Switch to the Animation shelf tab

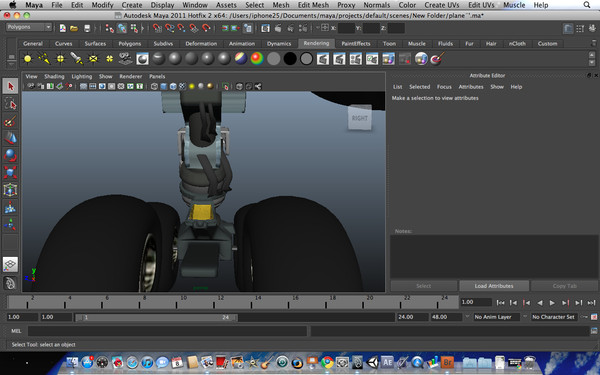242,44
